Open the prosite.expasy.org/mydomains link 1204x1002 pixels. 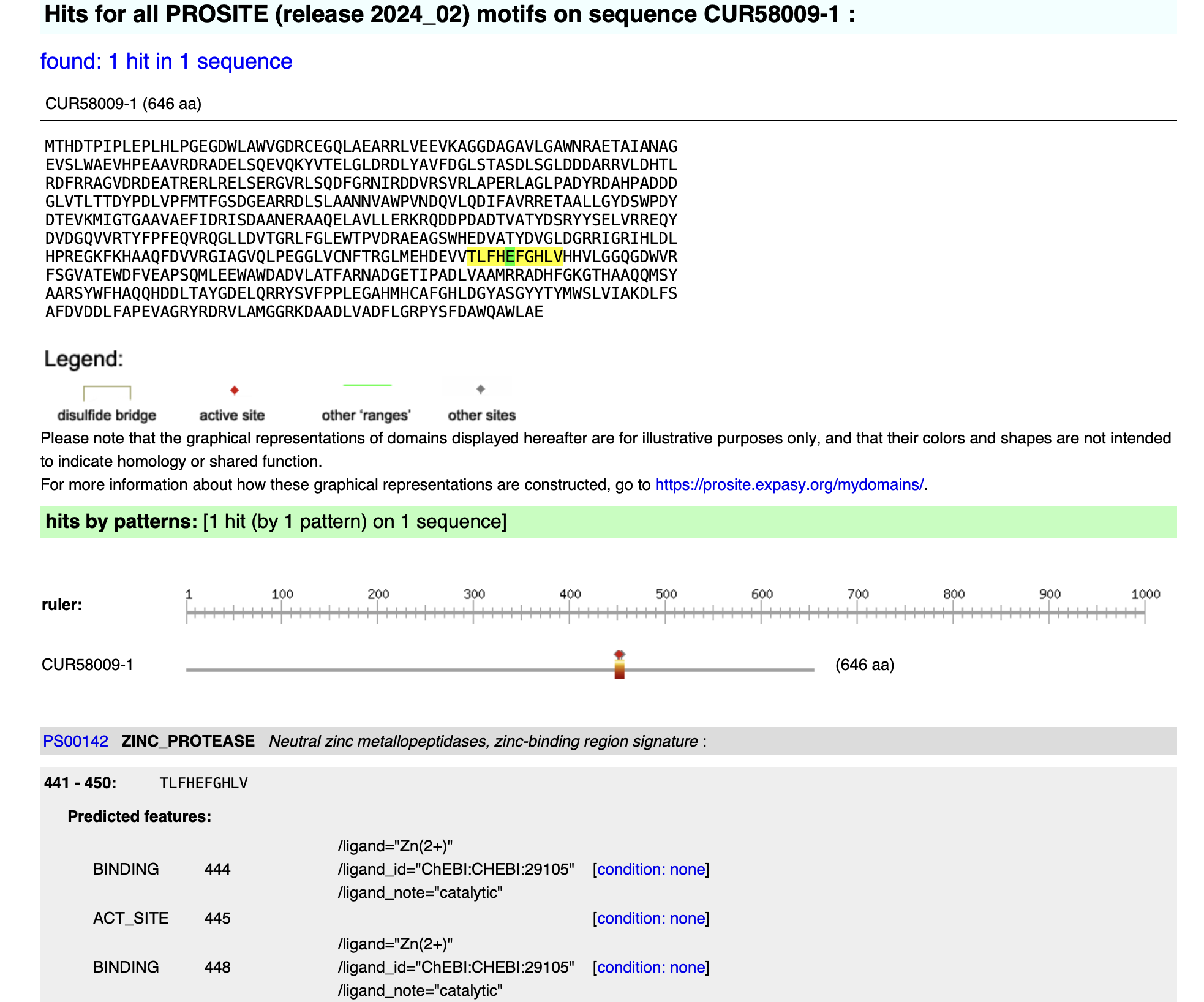[789, 484]
